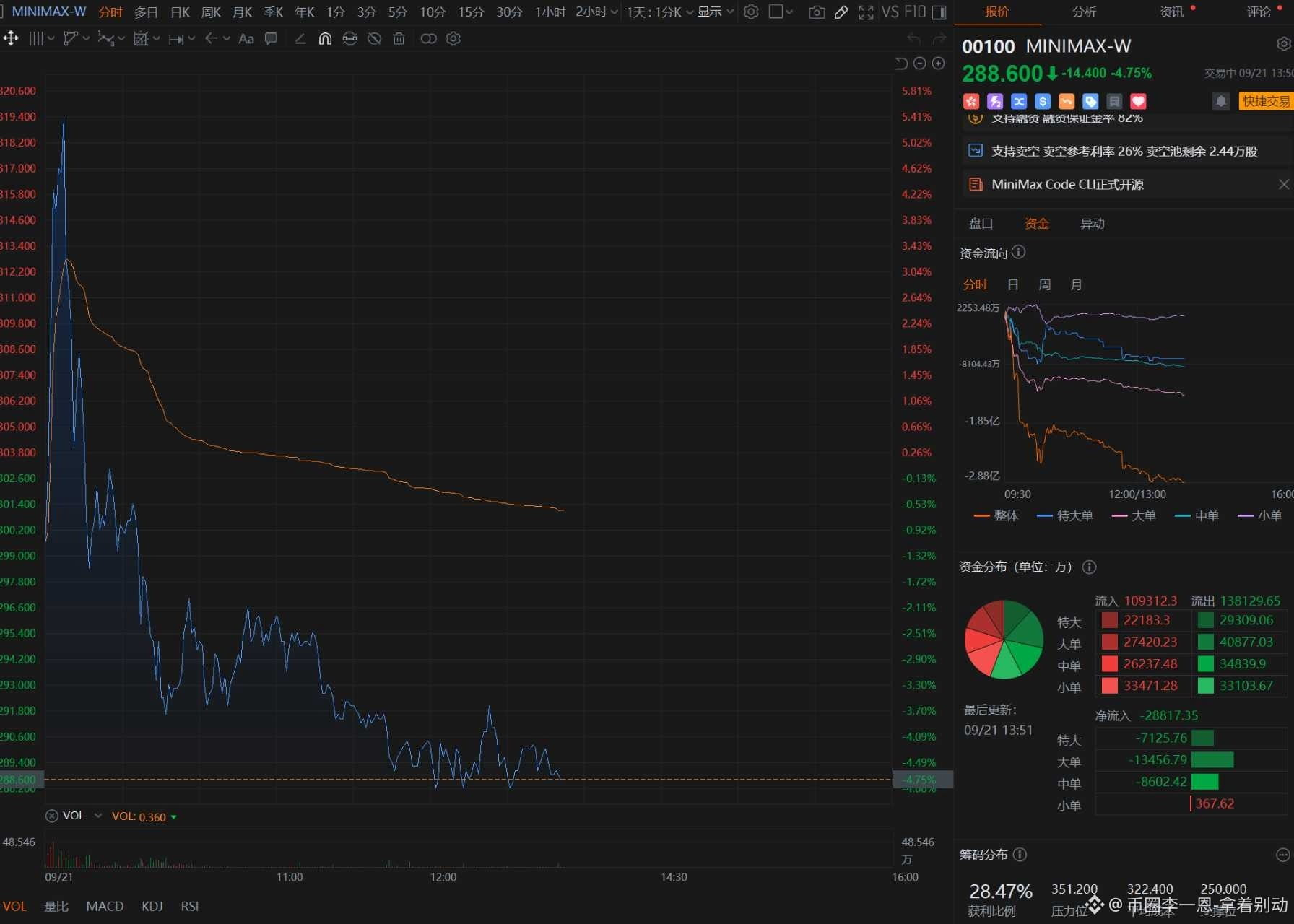Click the fullscreen expand icon
Screen dimensions: 1294x924
[x=866, y=12]
